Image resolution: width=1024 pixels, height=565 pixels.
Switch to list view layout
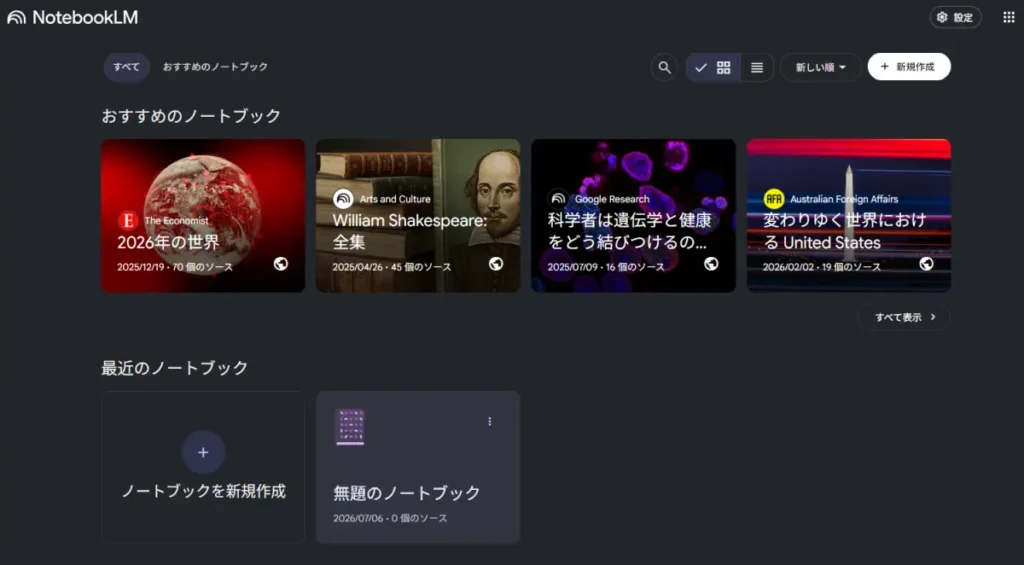757,67
